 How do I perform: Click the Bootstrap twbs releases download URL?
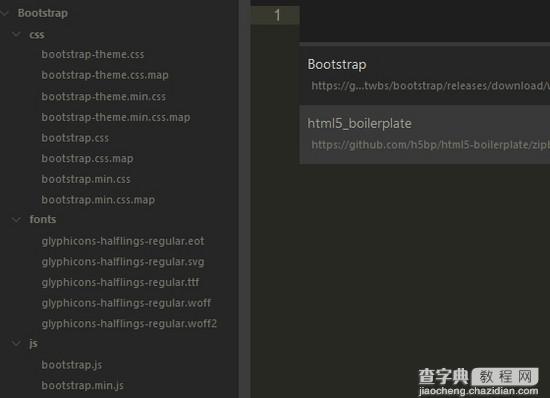point(430,86)
